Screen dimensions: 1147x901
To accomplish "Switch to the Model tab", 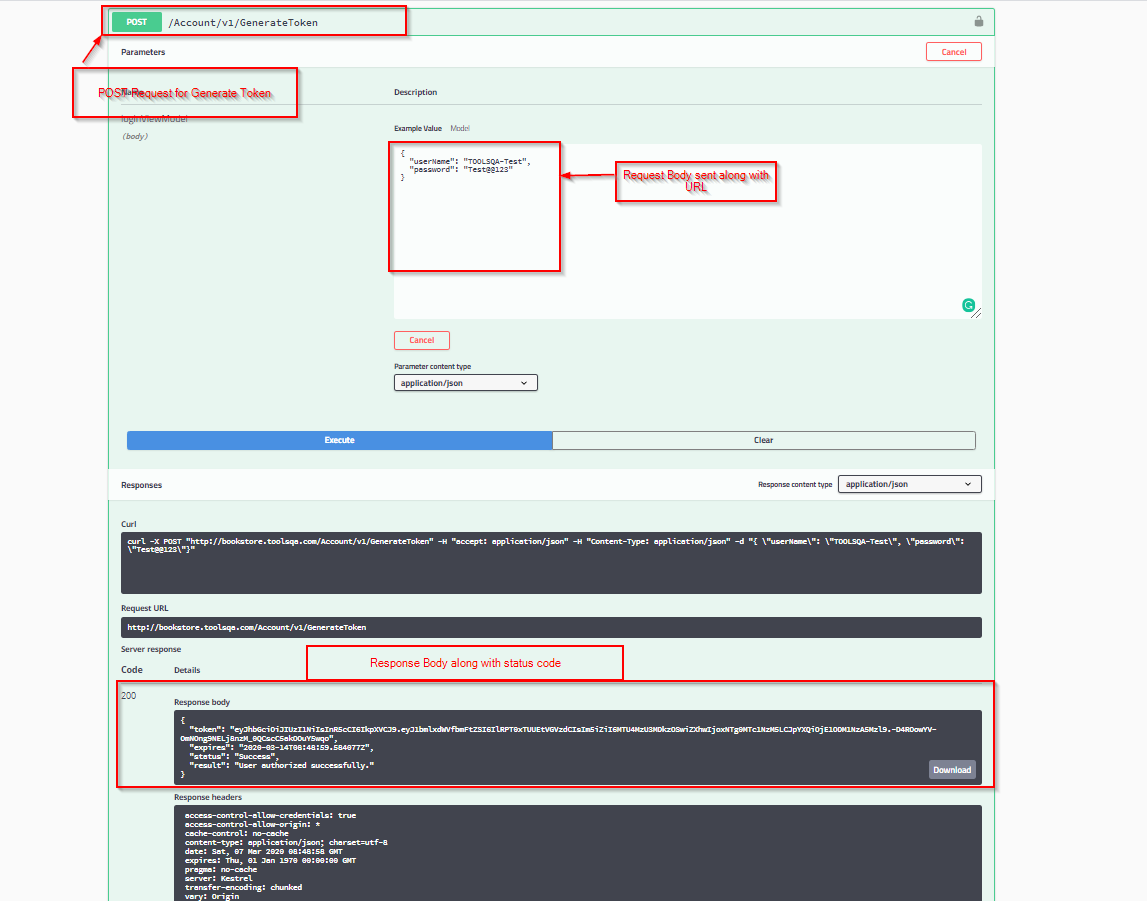I will click(x=459, y=128).
